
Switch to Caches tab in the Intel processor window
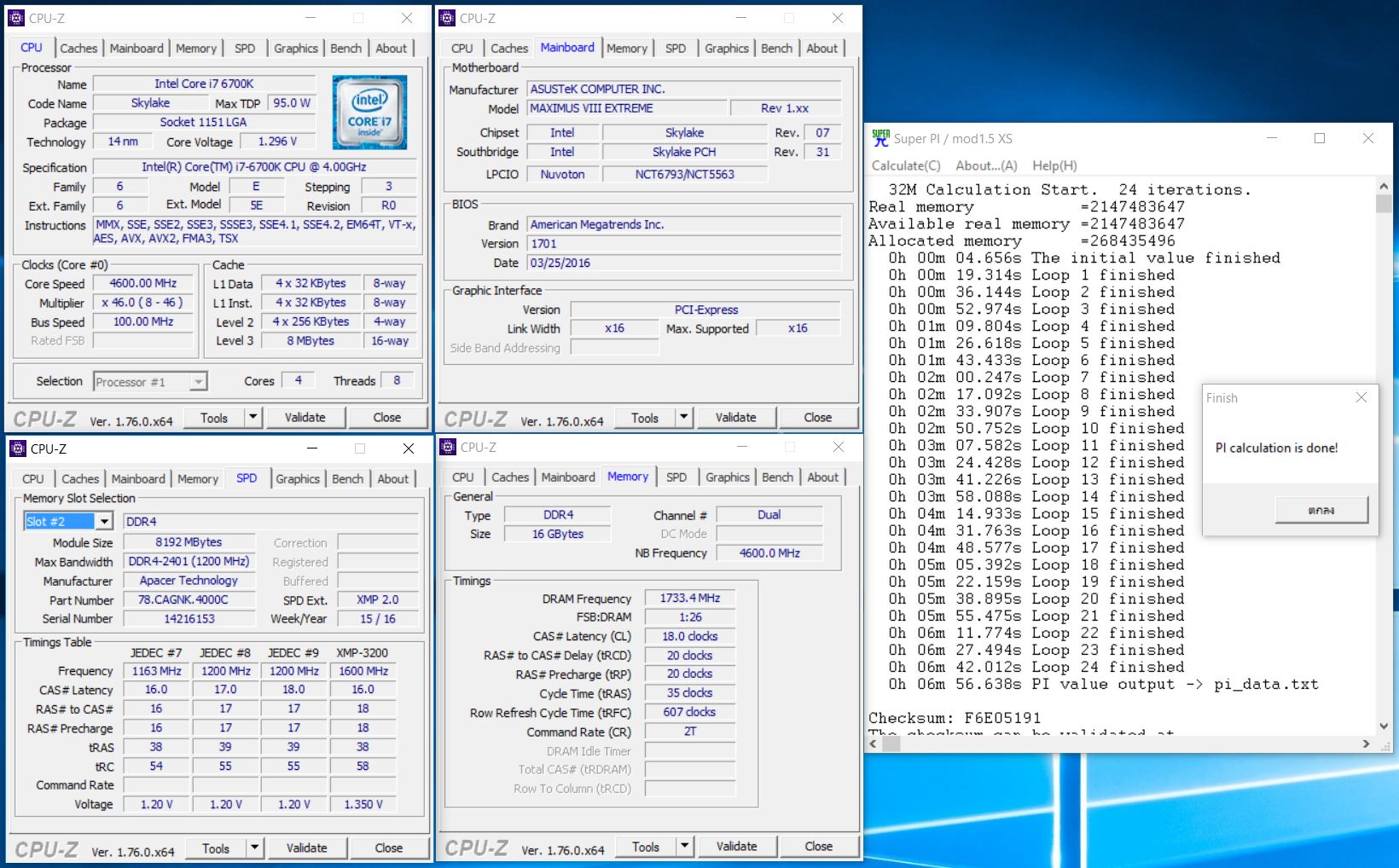point(78,49)
